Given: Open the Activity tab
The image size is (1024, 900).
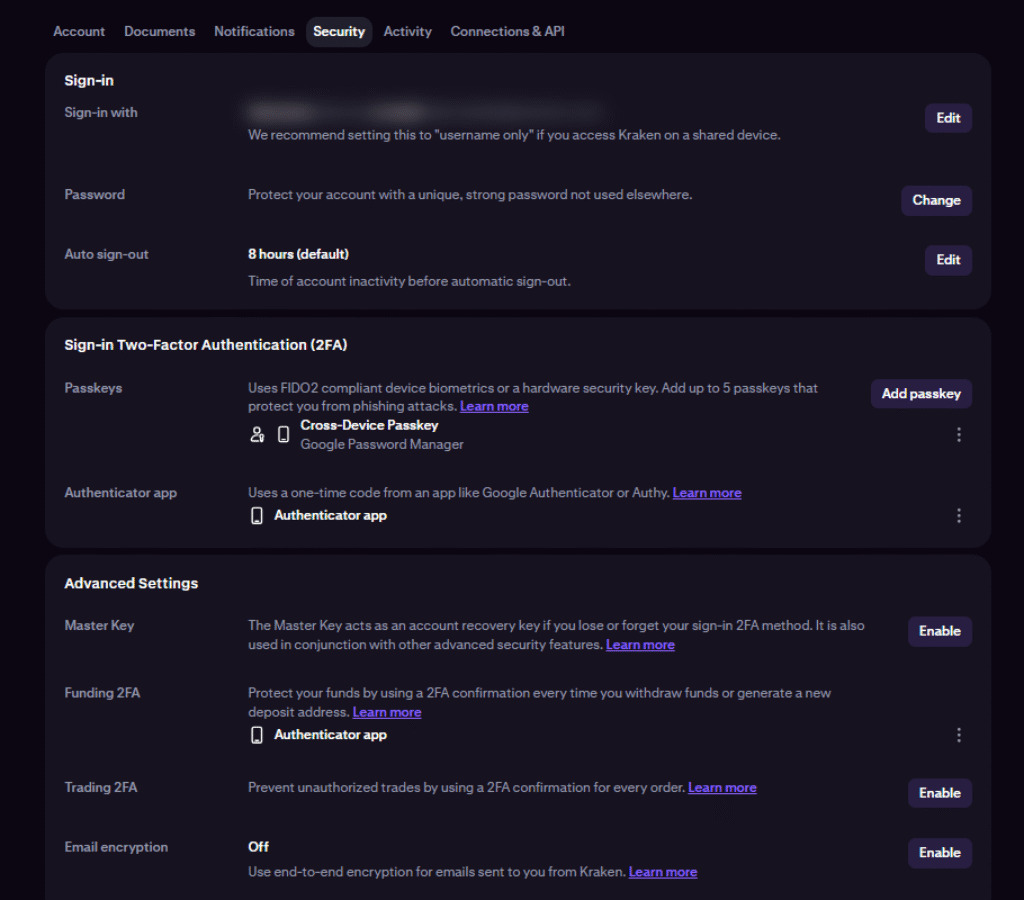Looking at the screenshot, I should tap(407, 32).
